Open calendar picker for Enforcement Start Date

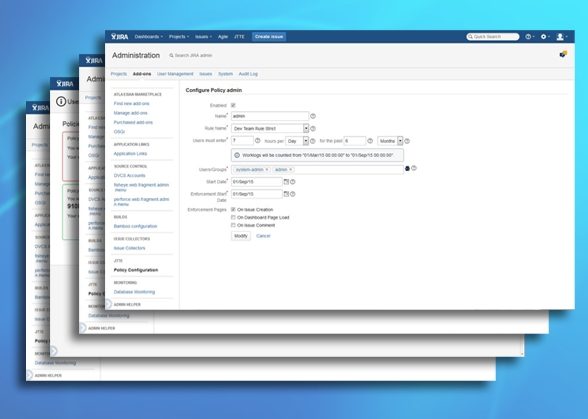tap(286, 194)
